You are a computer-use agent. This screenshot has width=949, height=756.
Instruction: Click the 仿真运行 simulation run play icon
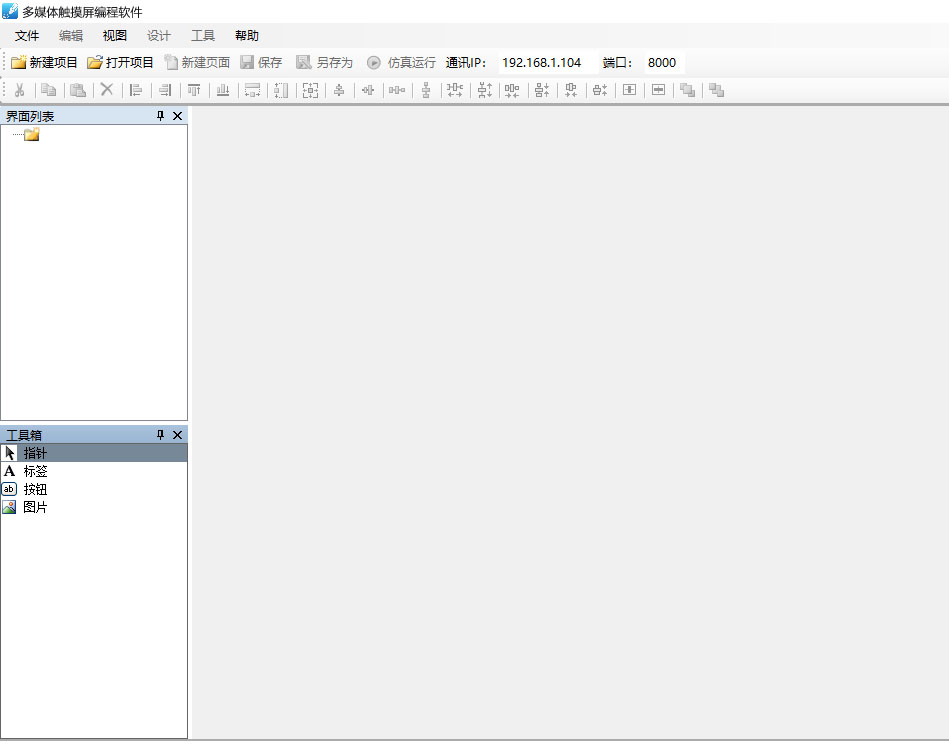(374, 62)
